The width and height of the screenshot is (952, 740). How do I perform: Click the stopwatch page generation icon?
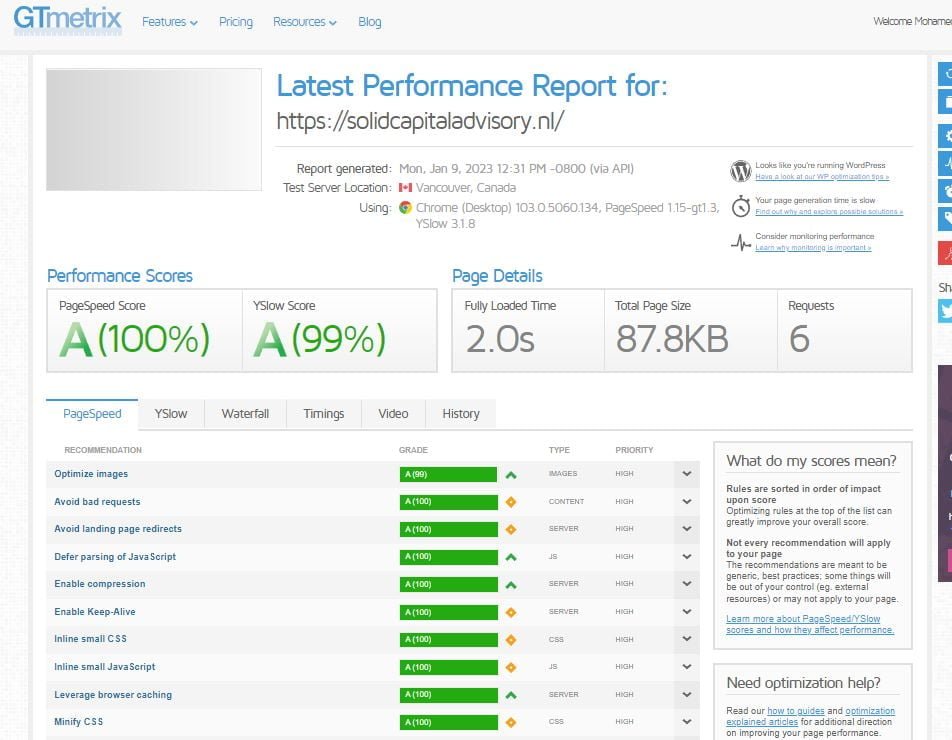pos(740,207)
